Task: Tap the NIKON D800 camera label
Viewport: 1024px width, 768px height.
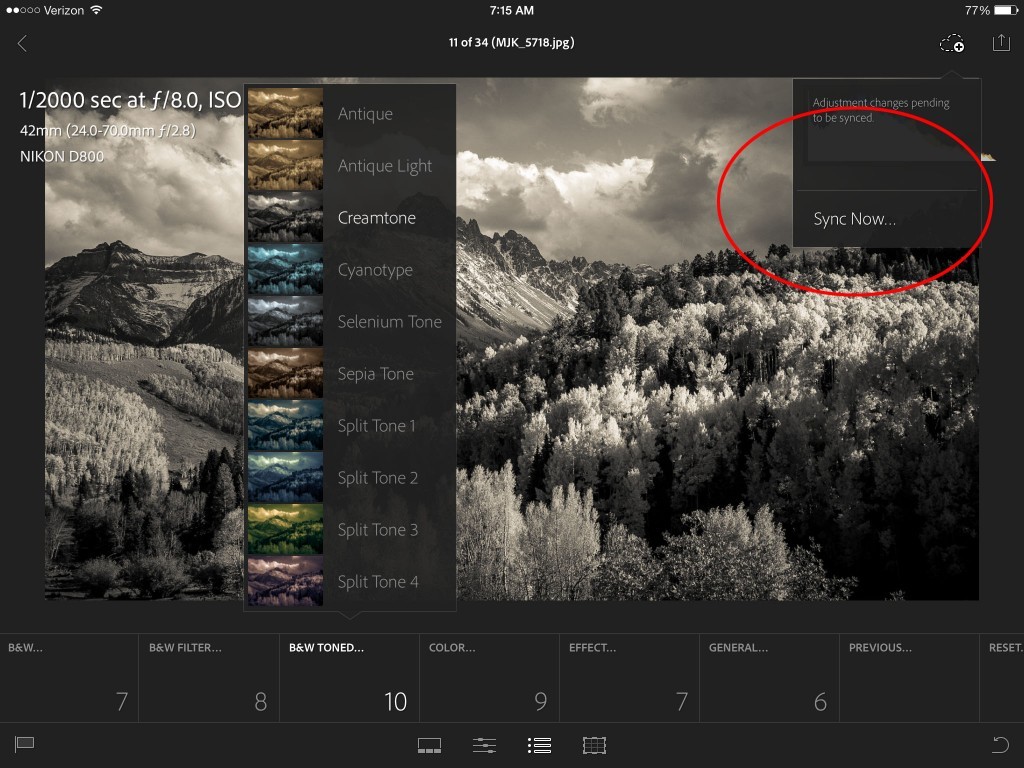Action: coord(61,157)
